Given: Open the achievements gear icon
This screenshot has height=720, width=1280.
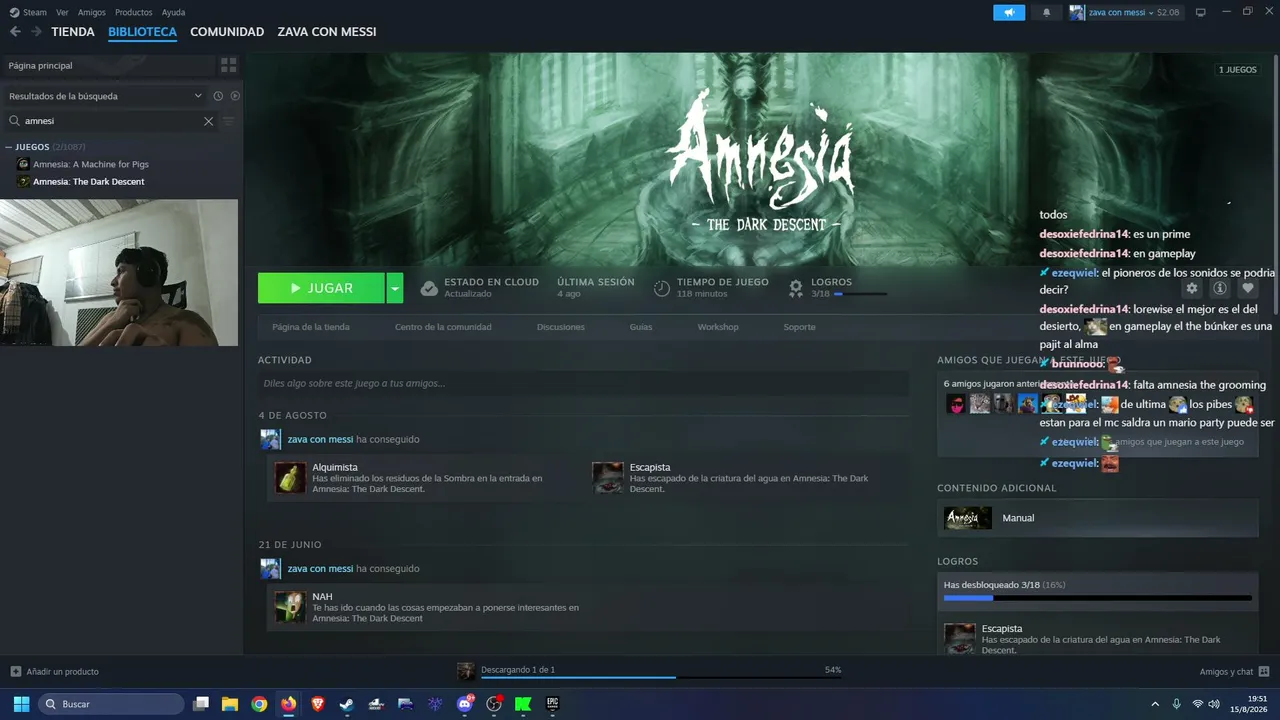Looking at the screenshot, I should pos(796,288).
